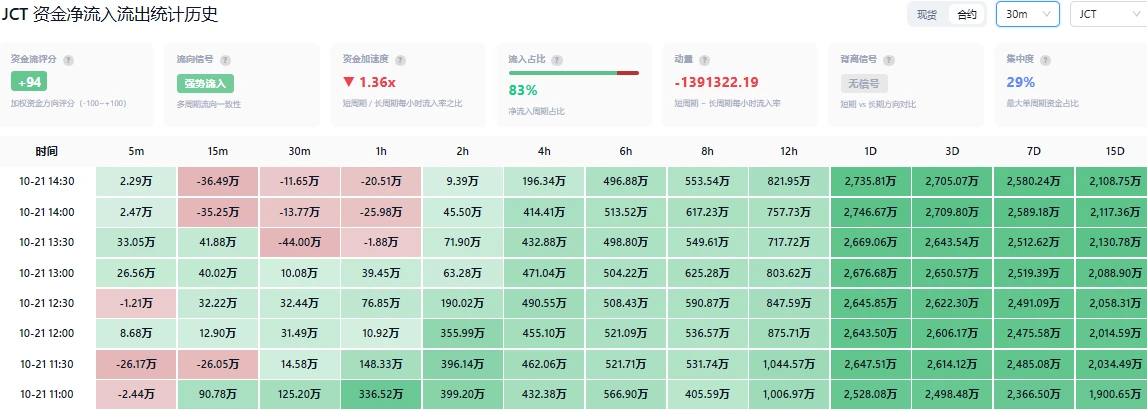Select the 5m column header
Screen dimensions: 1147x411
135,151
